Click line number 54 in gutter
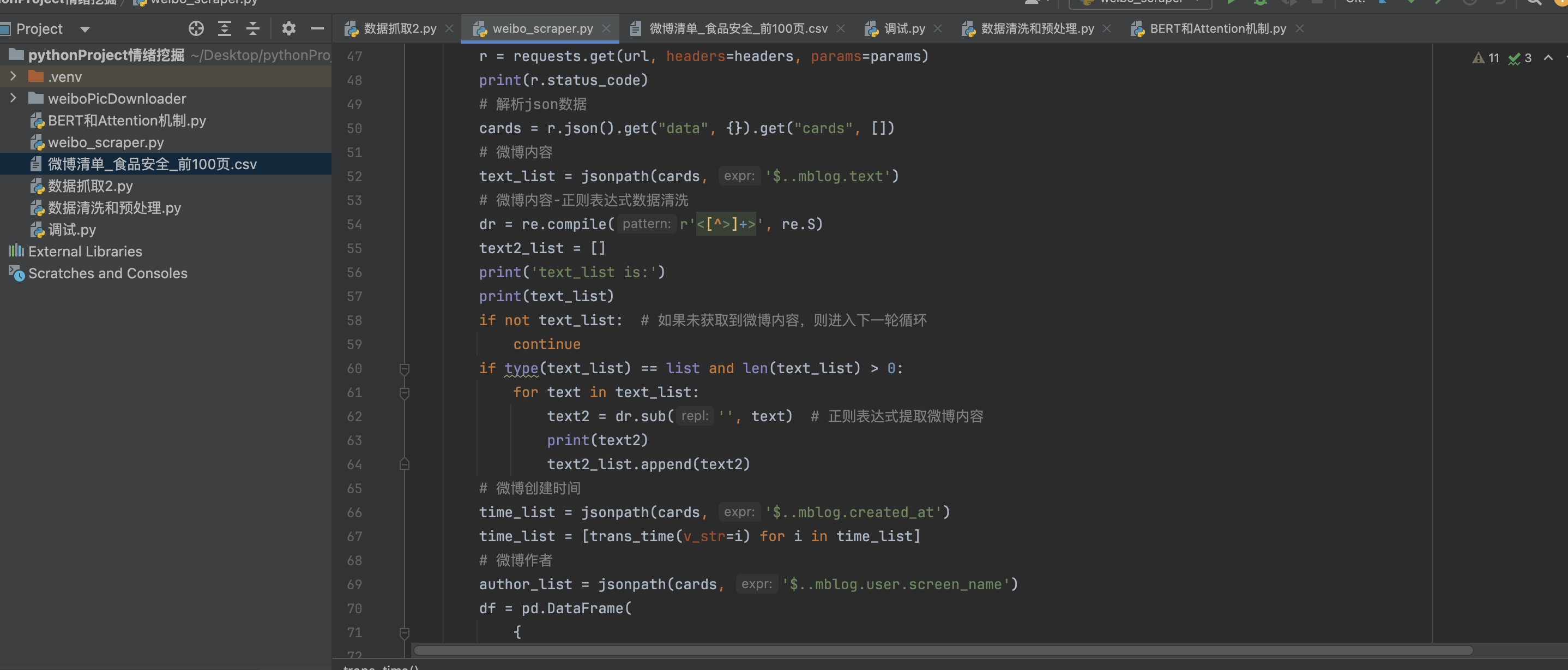 pos(354,225)
